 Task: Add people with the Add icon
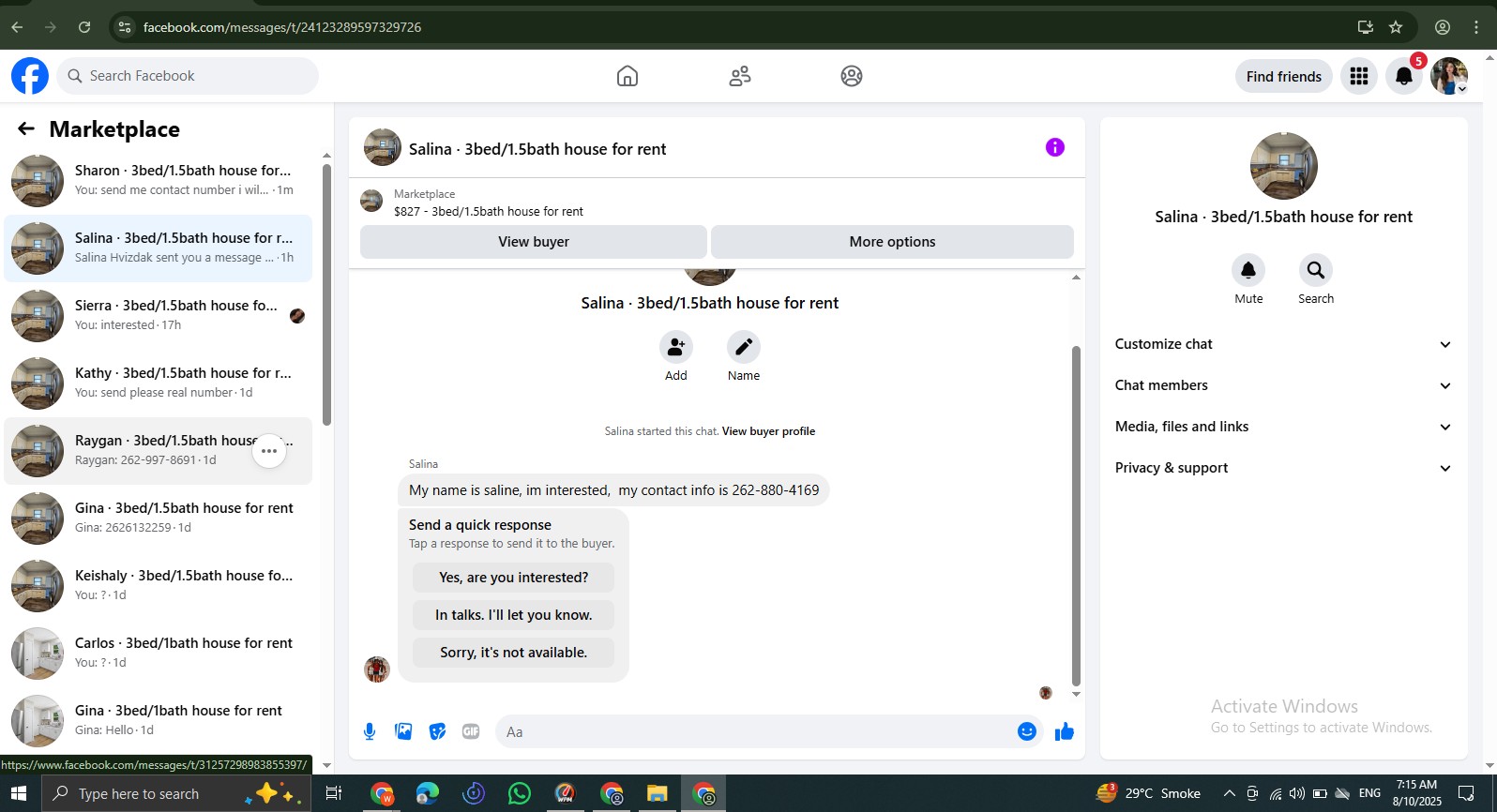676,348
